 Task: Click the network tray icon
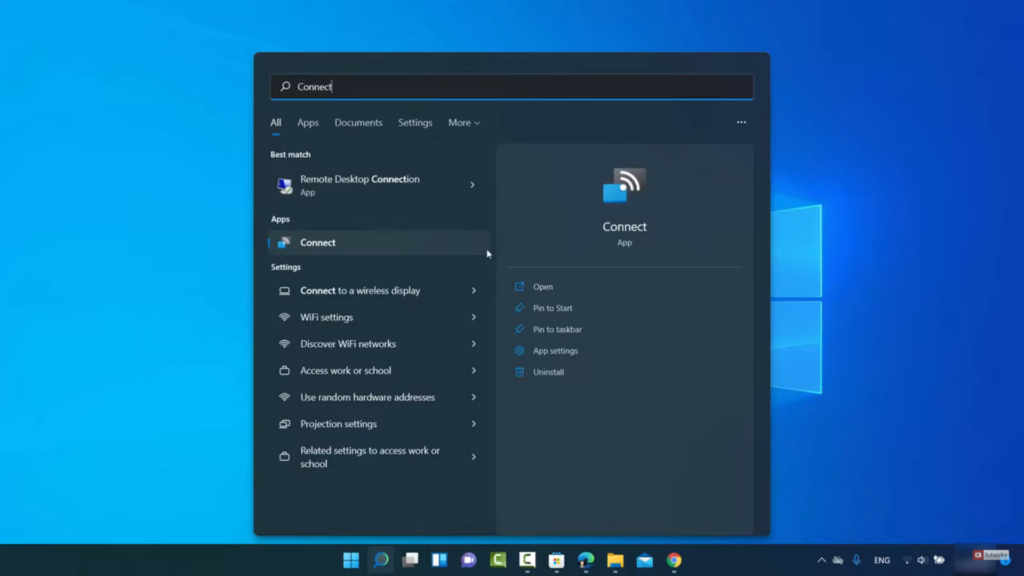906,560
